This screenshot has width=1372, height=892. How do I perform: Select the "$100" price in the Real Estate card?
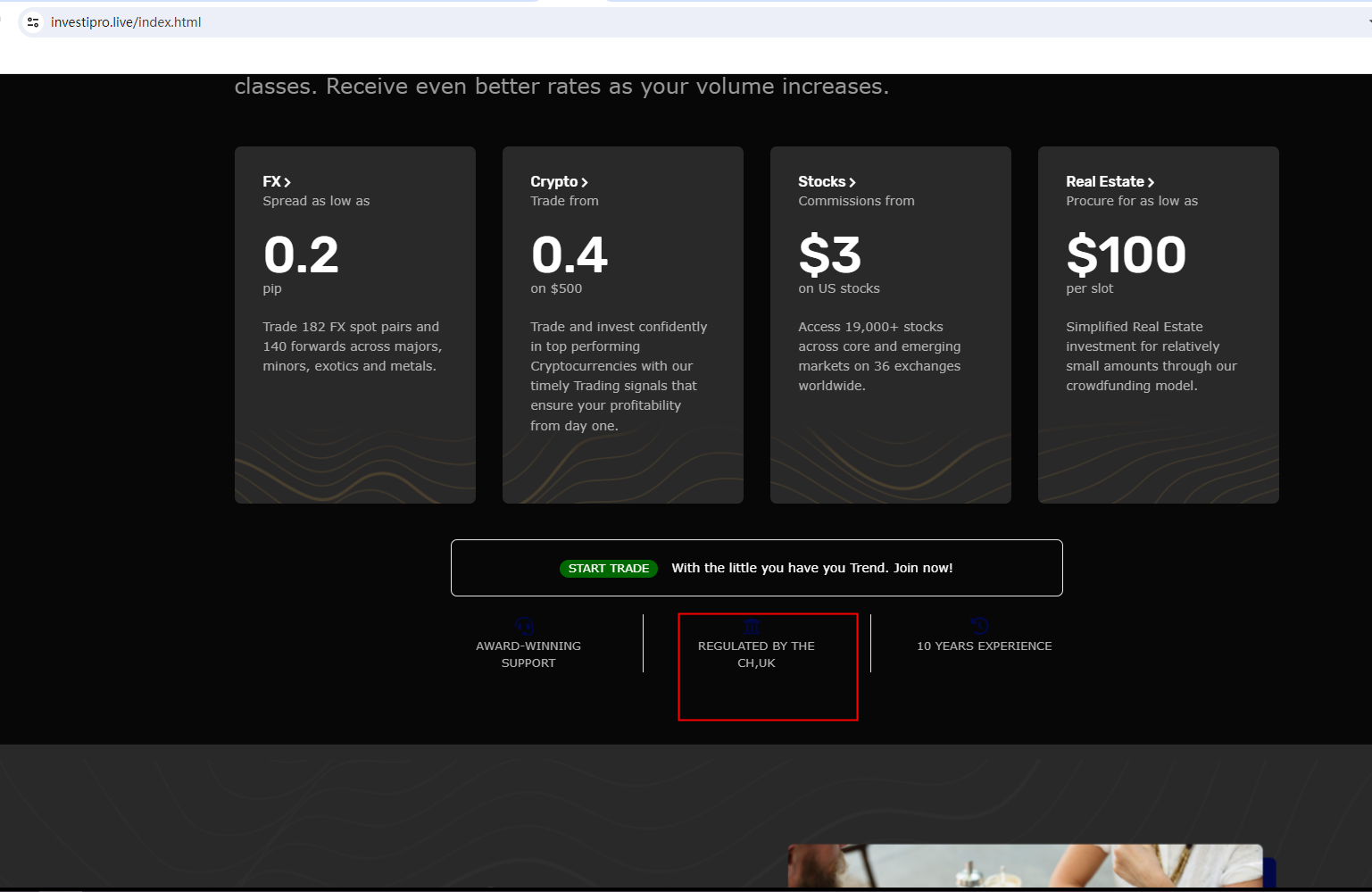pyautogui.click(x=1127, y=254)
